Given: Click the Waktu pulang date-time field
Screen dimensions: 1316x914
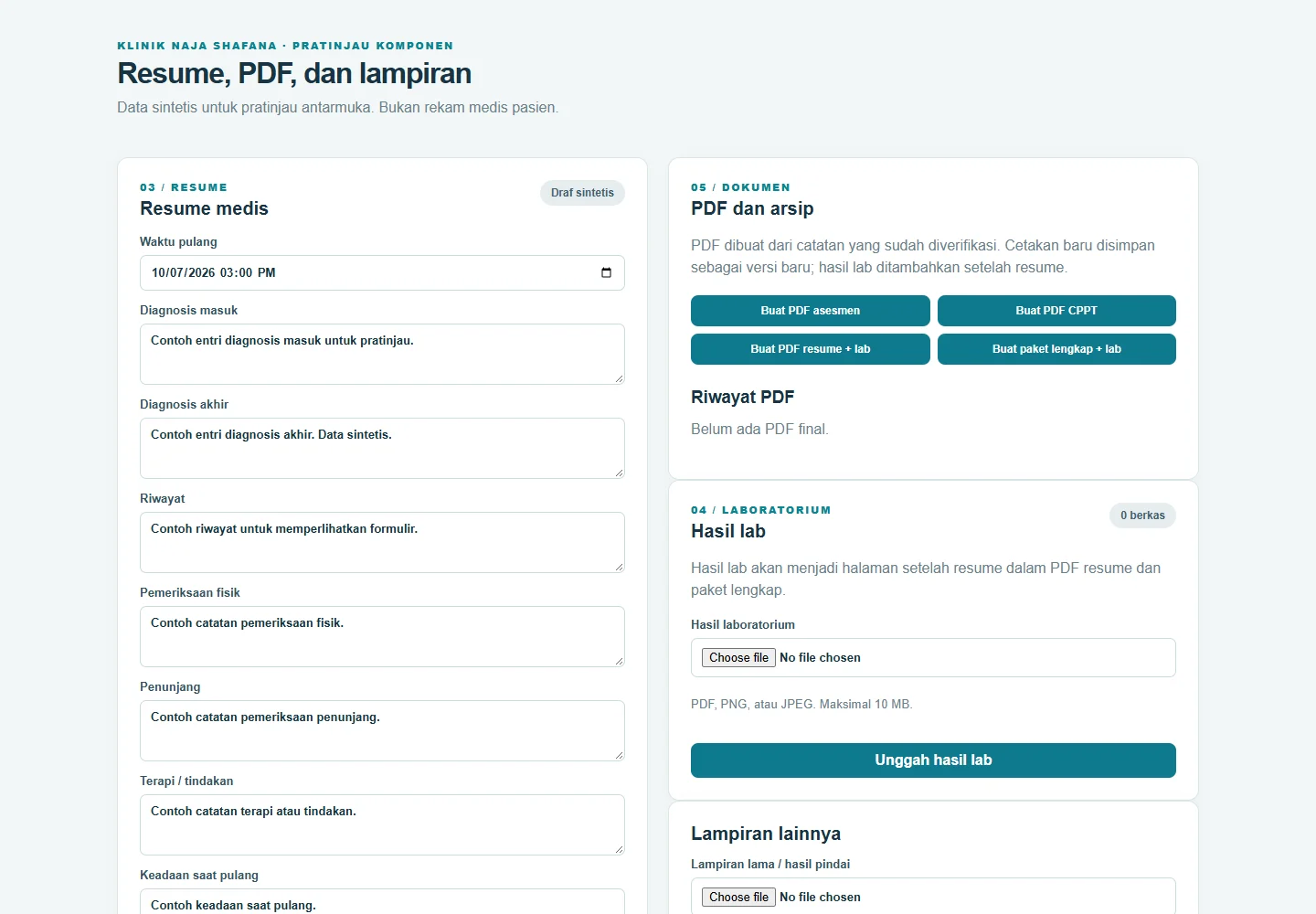Looking at the screenshot, I should click(382, 273).
